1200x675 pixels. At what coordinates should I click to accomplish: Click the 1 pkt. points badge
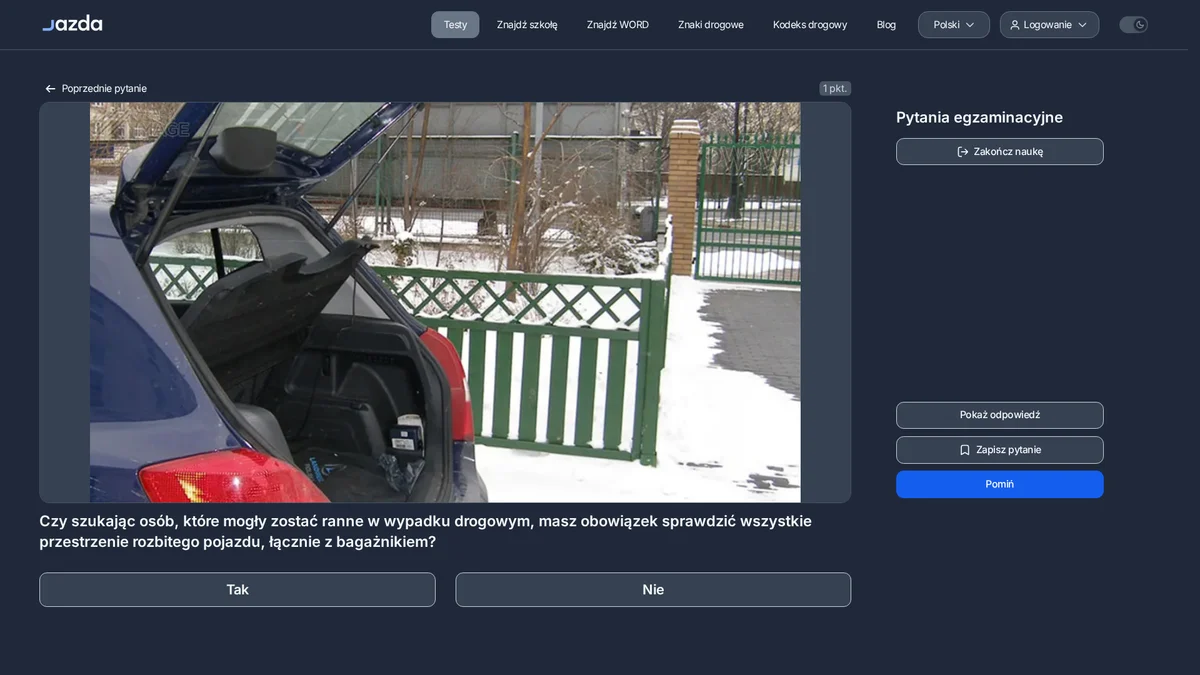[835, 88]
